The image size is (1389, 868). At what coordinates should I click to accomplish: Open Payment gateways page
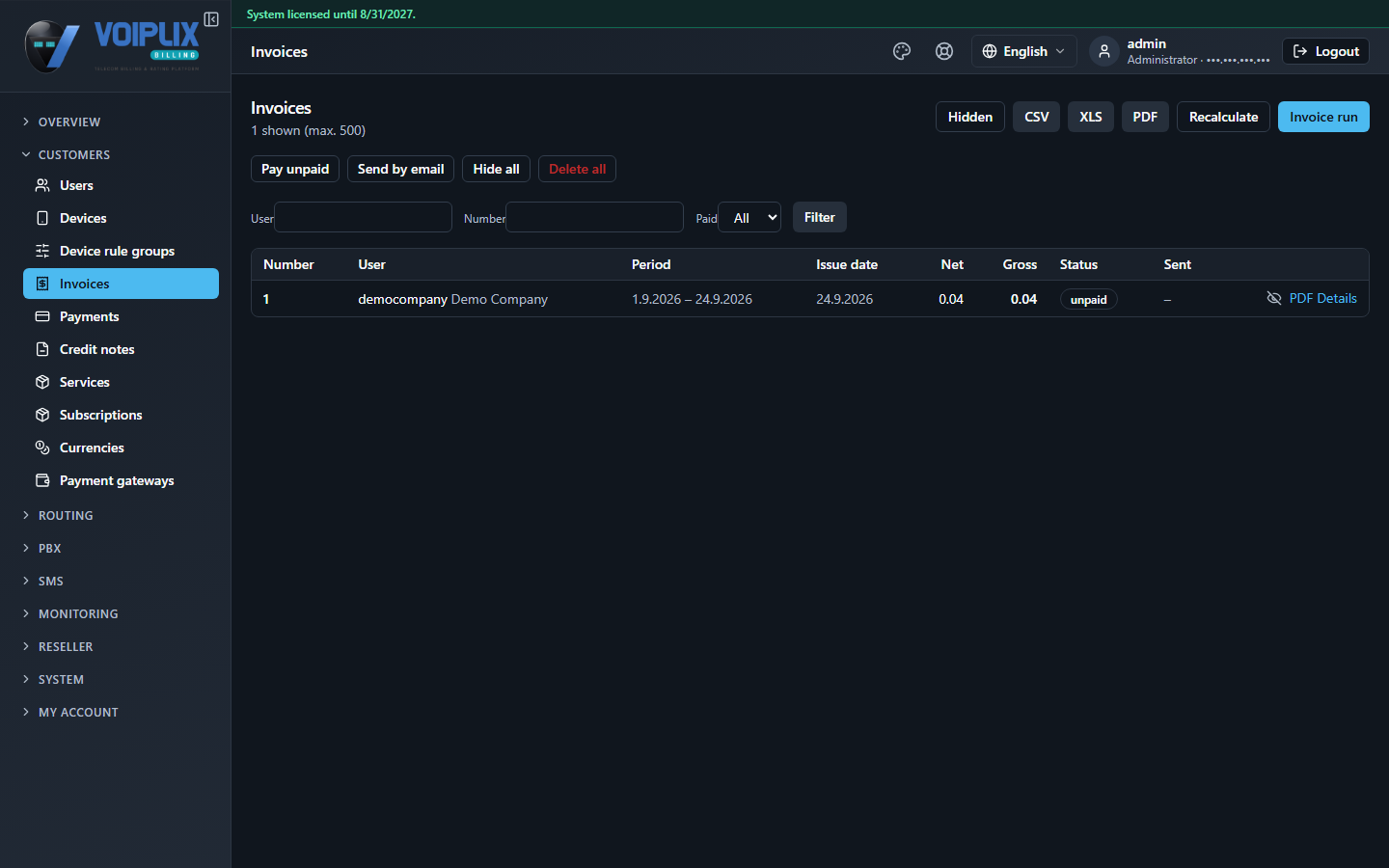[121, 480]
